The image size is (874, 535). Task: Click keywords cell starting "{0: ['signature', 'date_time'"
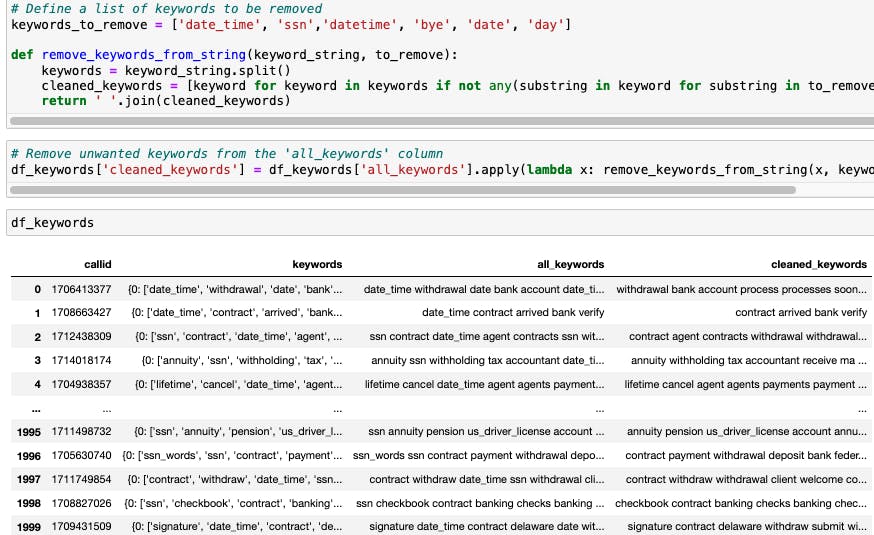point(237,526)
